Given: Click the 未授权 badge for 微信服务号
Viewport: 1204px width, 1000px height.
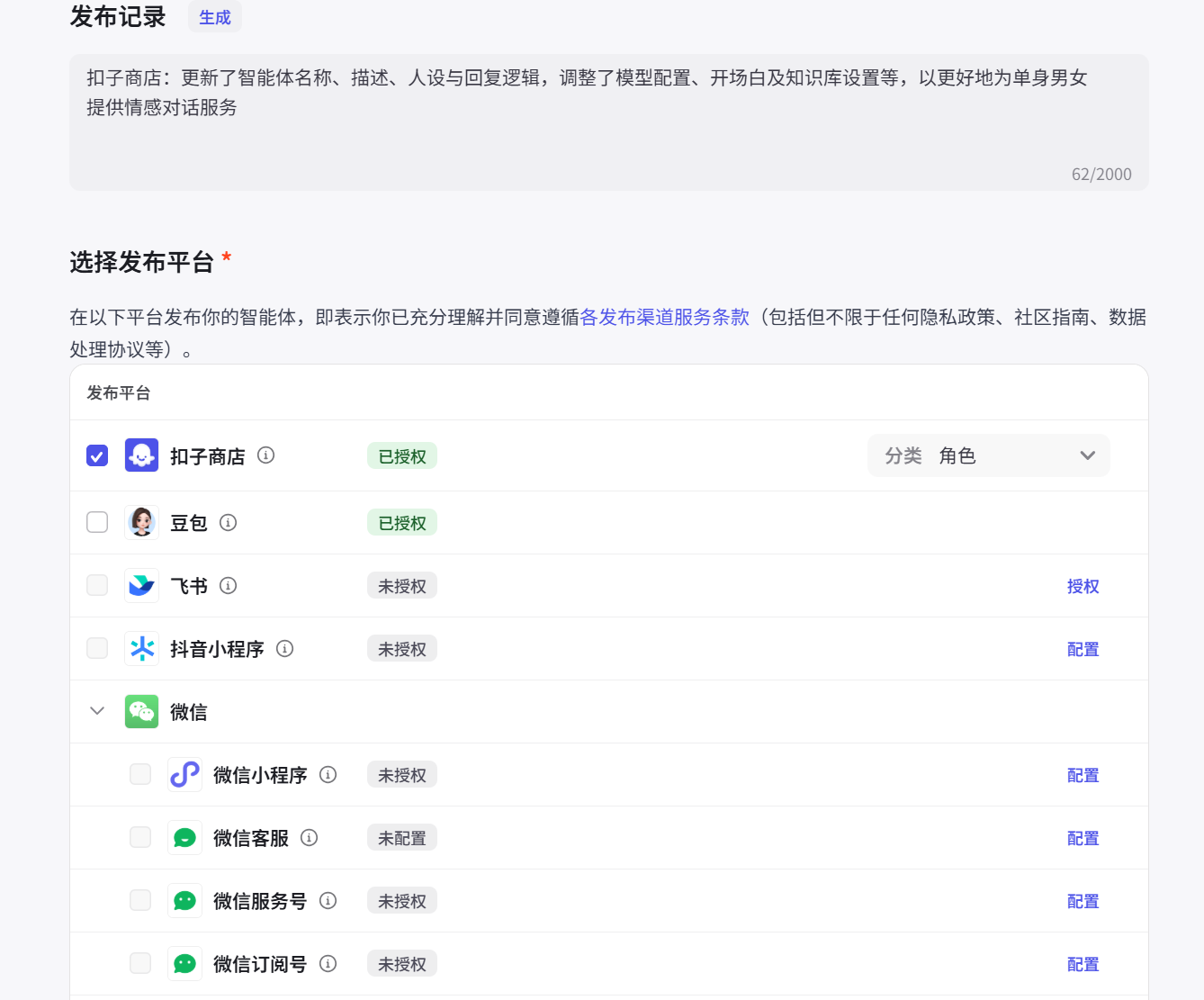Looking at the screenshot, I should pos(402,901).
